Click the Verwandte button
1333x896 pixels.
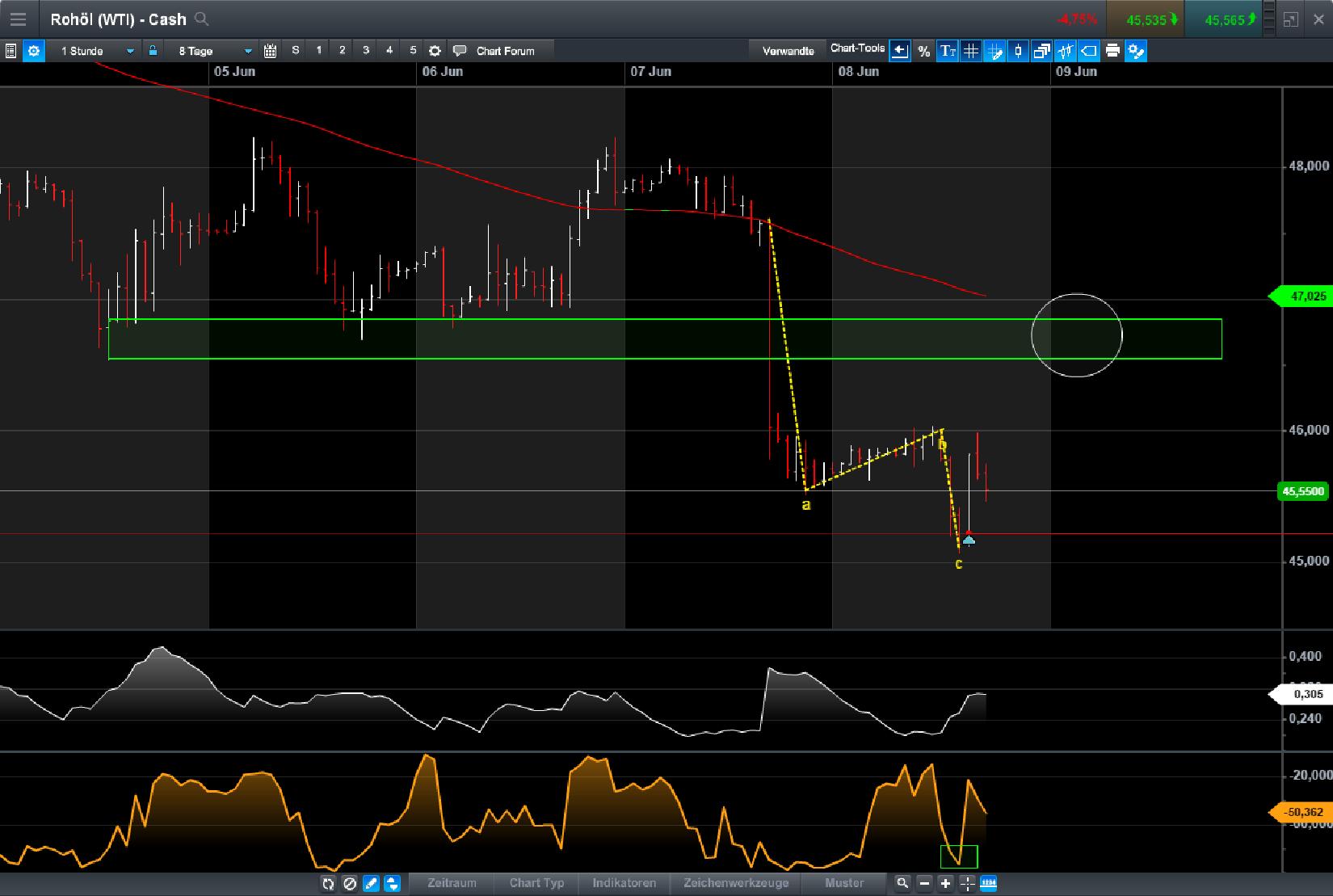[x=788, y=49]
